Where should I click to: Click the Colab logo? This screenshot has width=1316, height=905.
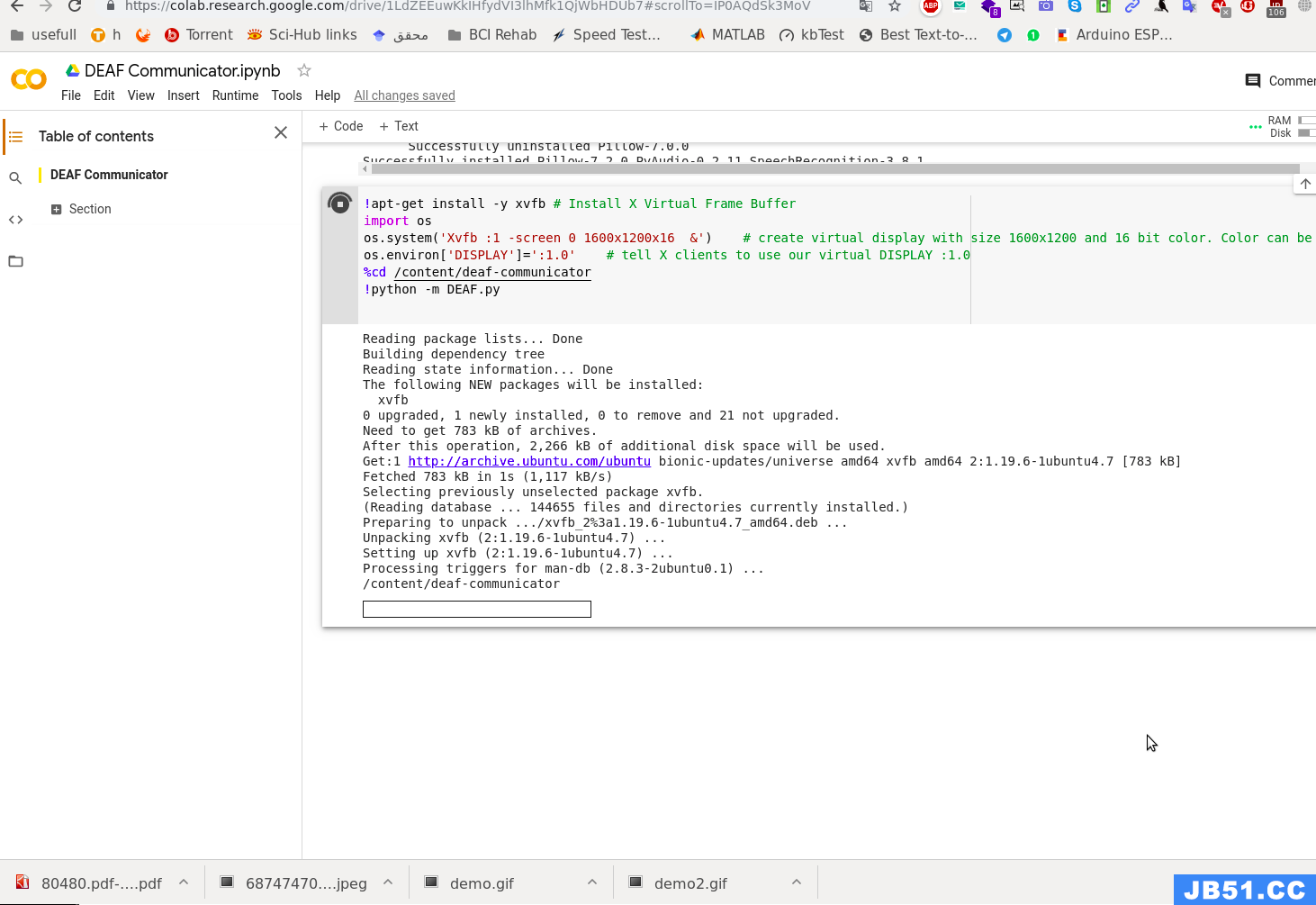pyautogui.click(x=29, y=79)
